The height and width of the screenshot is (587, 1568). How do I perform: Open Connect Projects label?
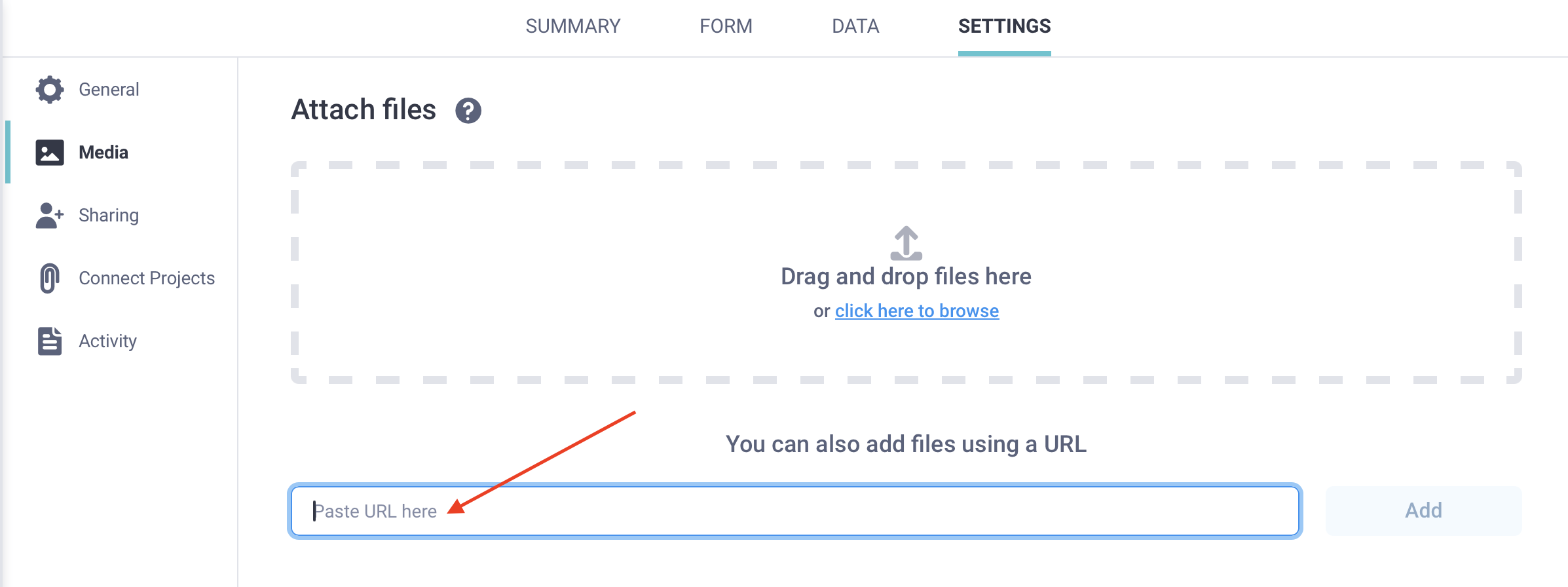click(x=147, y=278)
